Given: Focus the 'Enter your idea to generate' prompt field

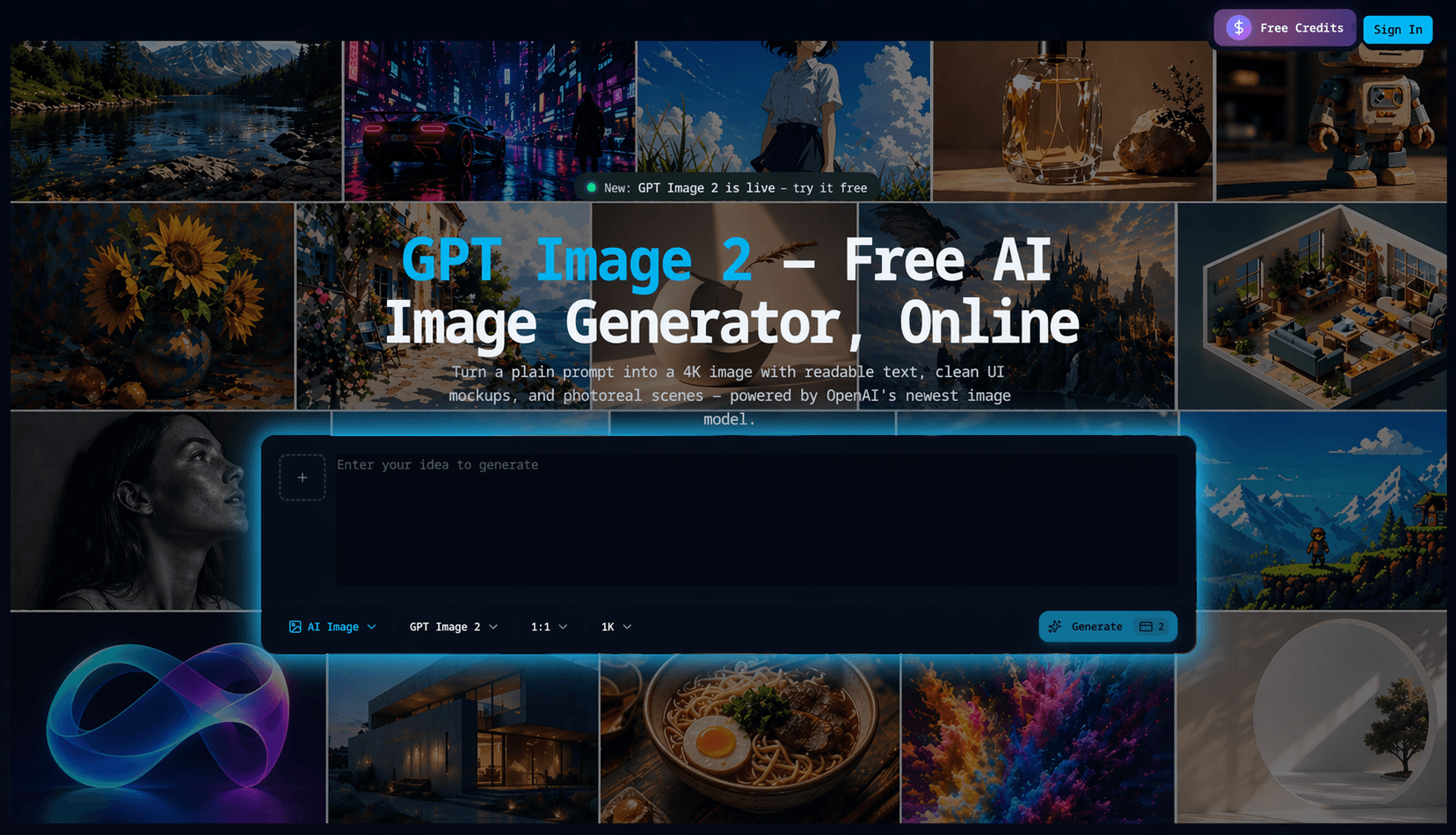Looking at the screenshot, I should [x=756, y=519].
